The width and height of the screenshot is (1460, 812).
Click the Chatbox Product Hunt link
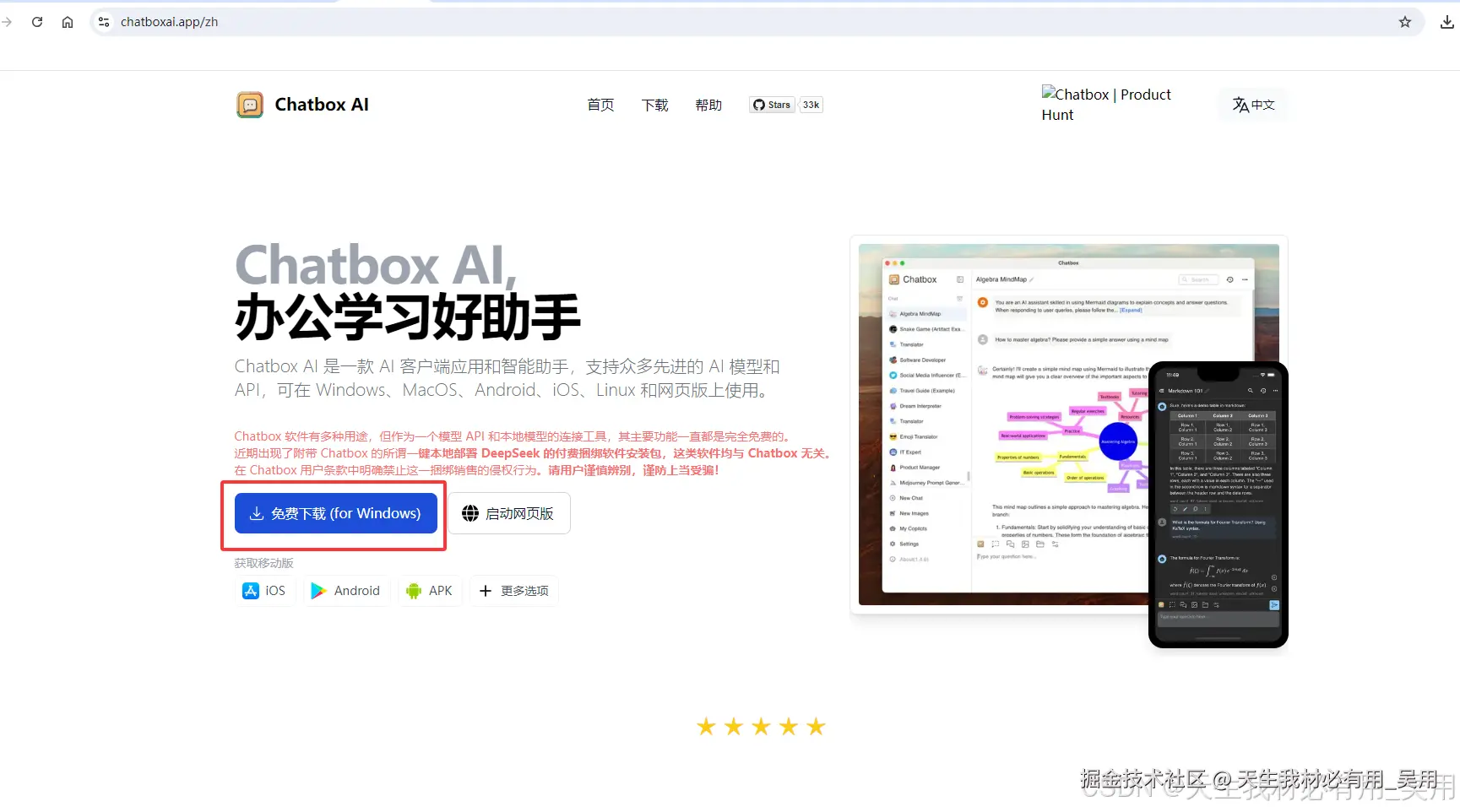pyautogui.click(x=1106, y=104)
